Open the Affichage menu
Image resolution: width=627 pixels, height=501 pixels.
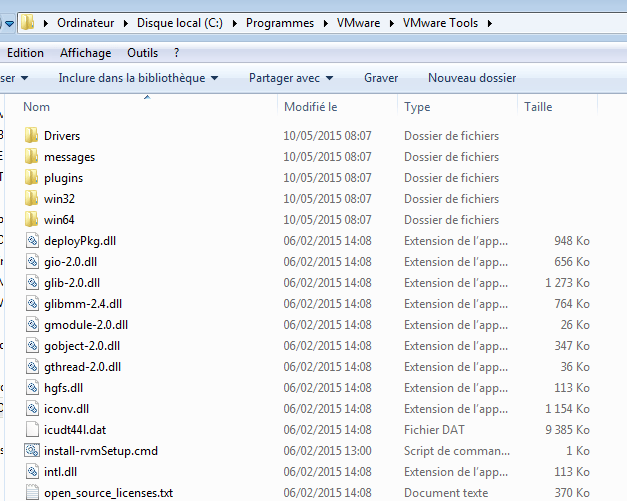tap(85, 52)
